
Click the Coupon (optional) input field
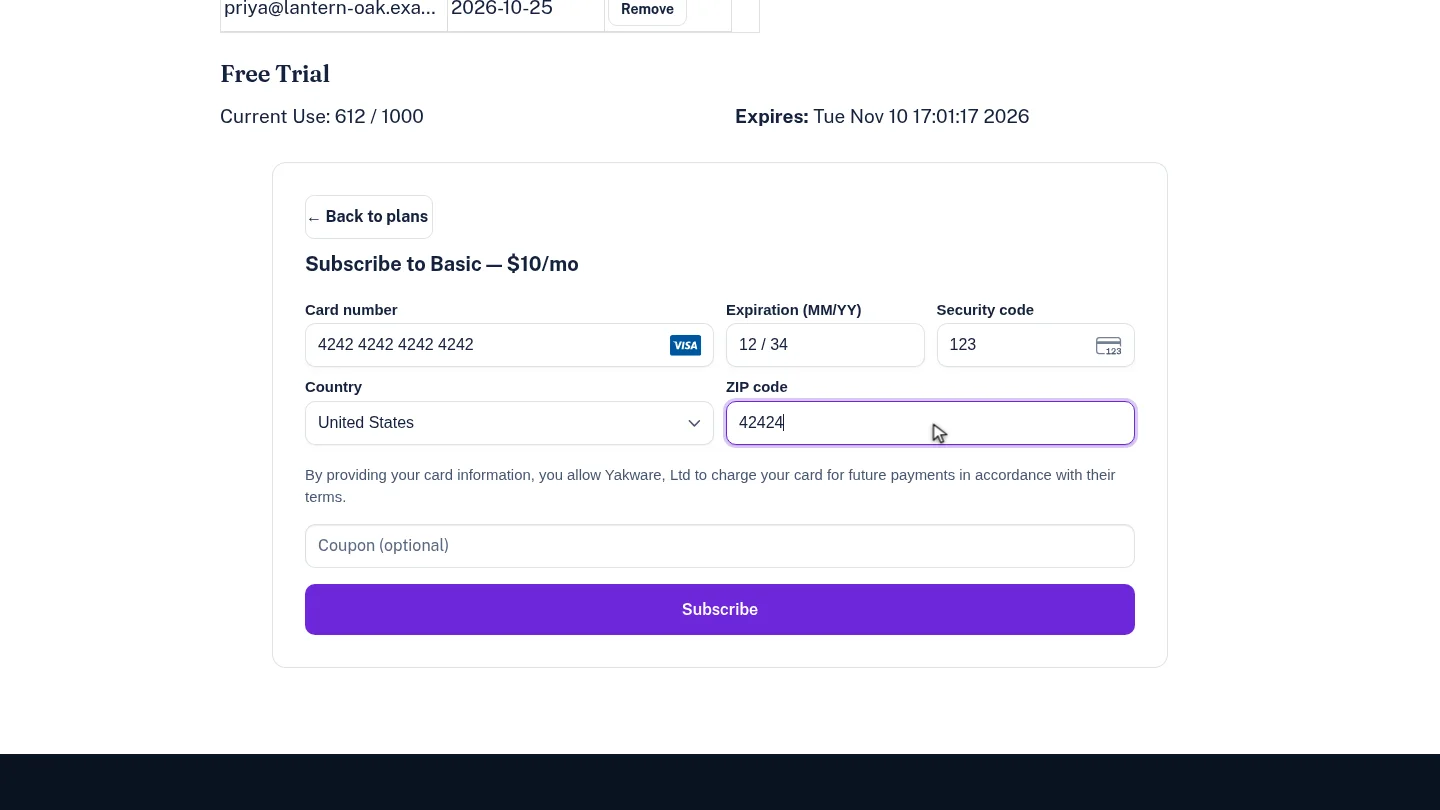tap(720, 546)
